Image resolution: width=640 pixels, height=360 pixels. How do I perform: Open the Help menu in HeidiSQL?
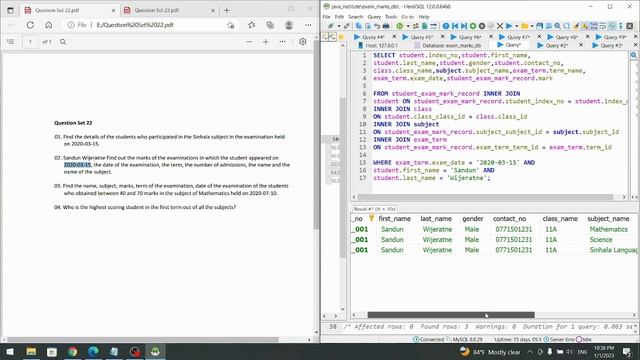[x=424, y=17]
